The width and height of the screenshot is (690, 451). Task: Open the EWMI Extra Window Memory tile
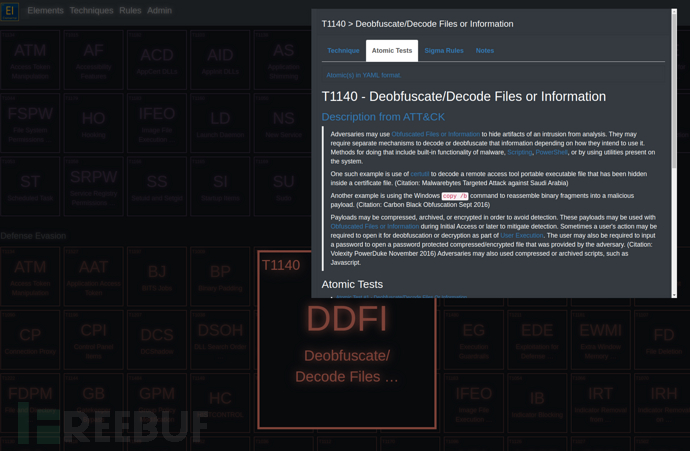pos(600,340)
